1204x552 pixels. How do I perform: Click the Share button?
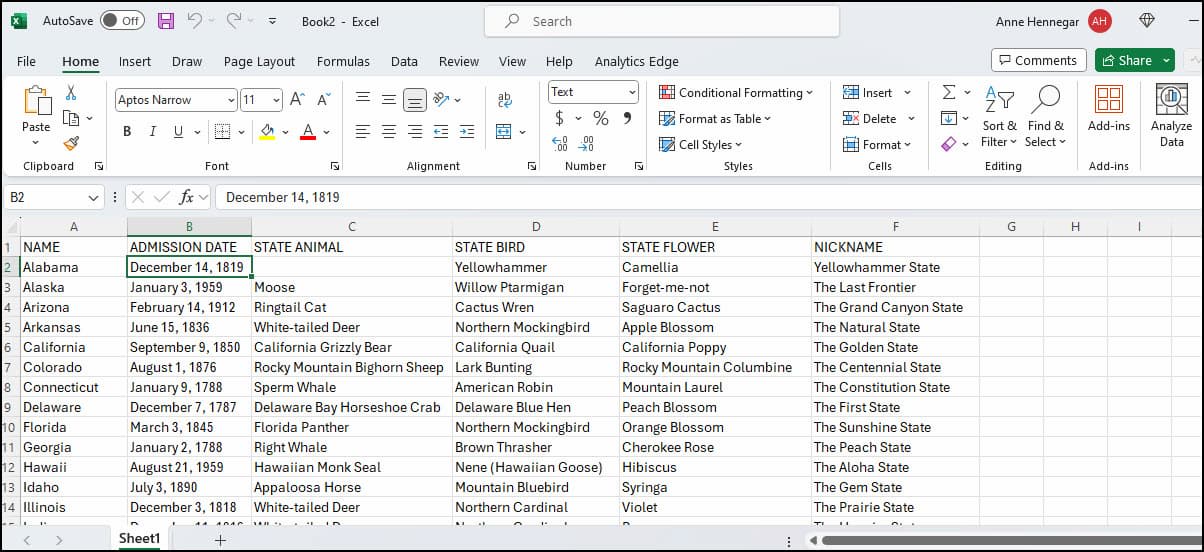click(x=1127, y=60)
